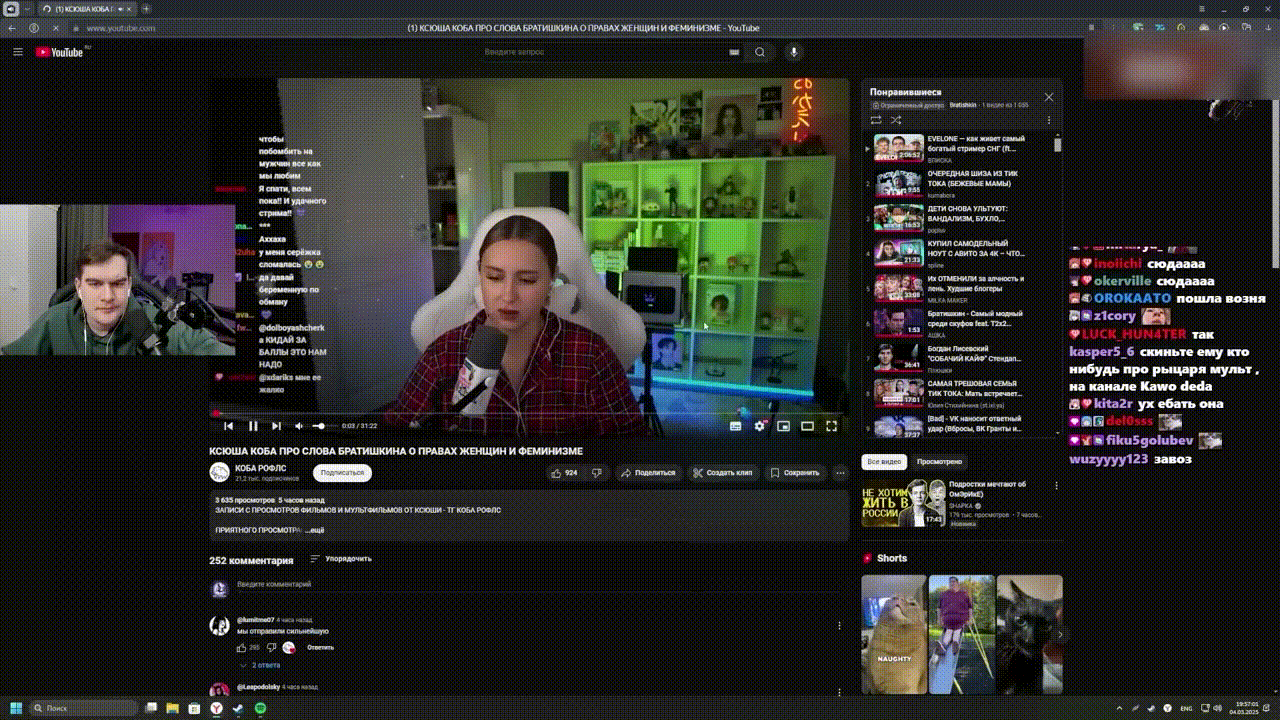Switch to miniplayer mode
This screenshot has height=720, width=1280.
point(784,426)
